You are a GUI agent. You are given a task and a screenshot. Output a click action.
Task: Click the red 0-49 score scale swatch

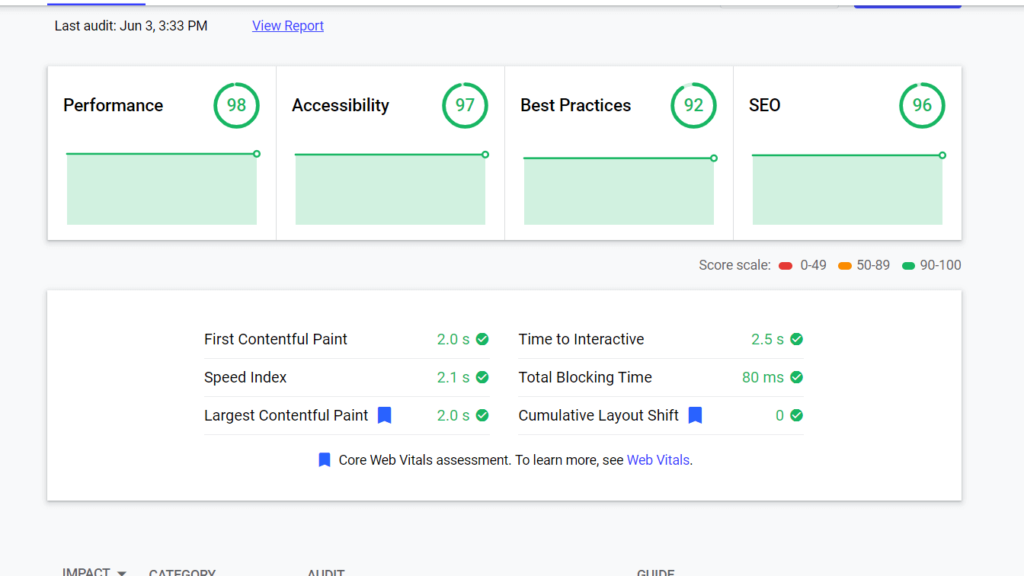[786, 266]
